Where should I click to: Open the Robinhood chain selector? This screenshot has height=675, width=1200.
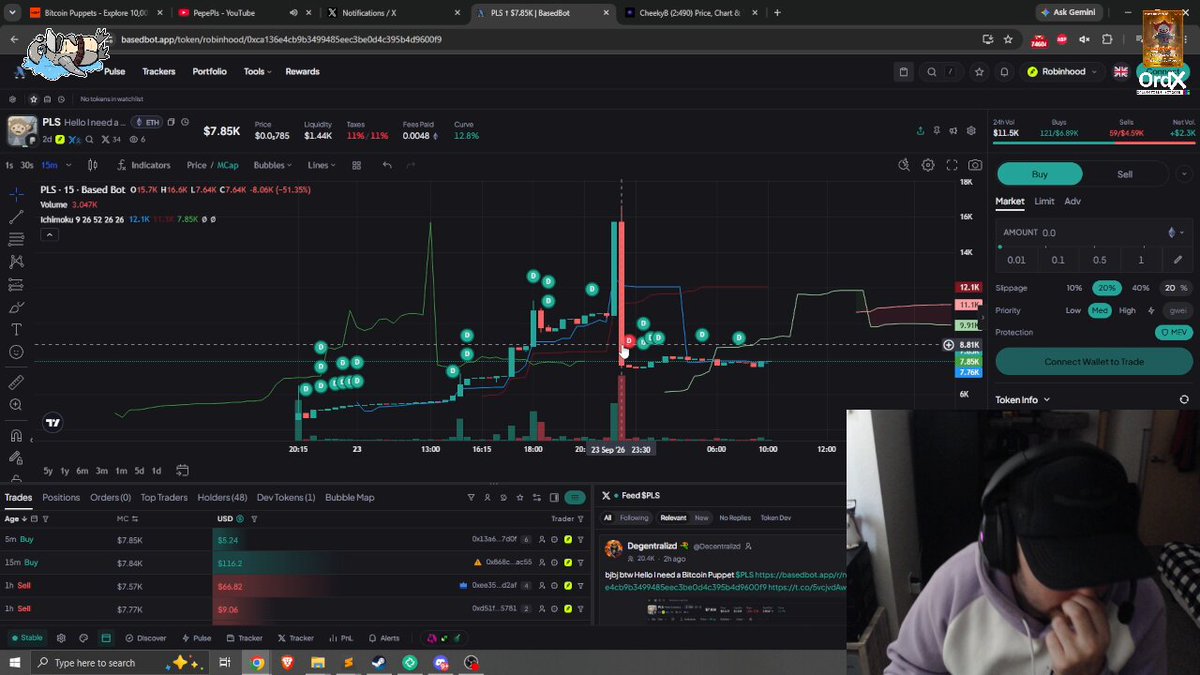point(1064,72)
